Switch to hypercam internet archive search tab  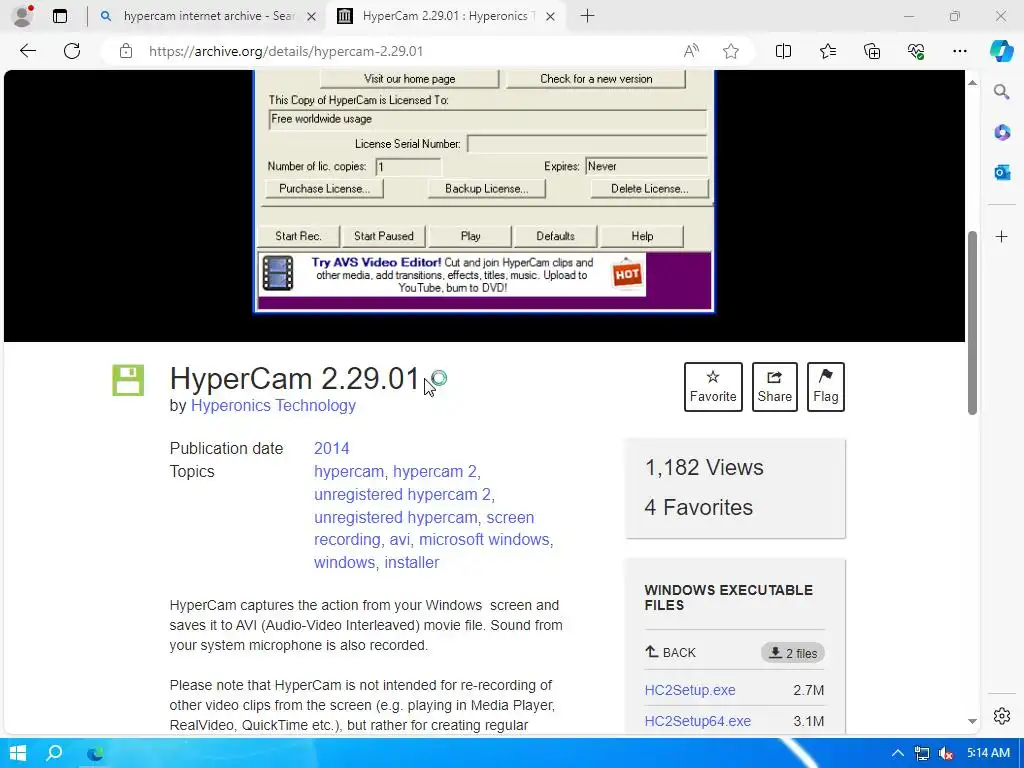pos(209,16)
